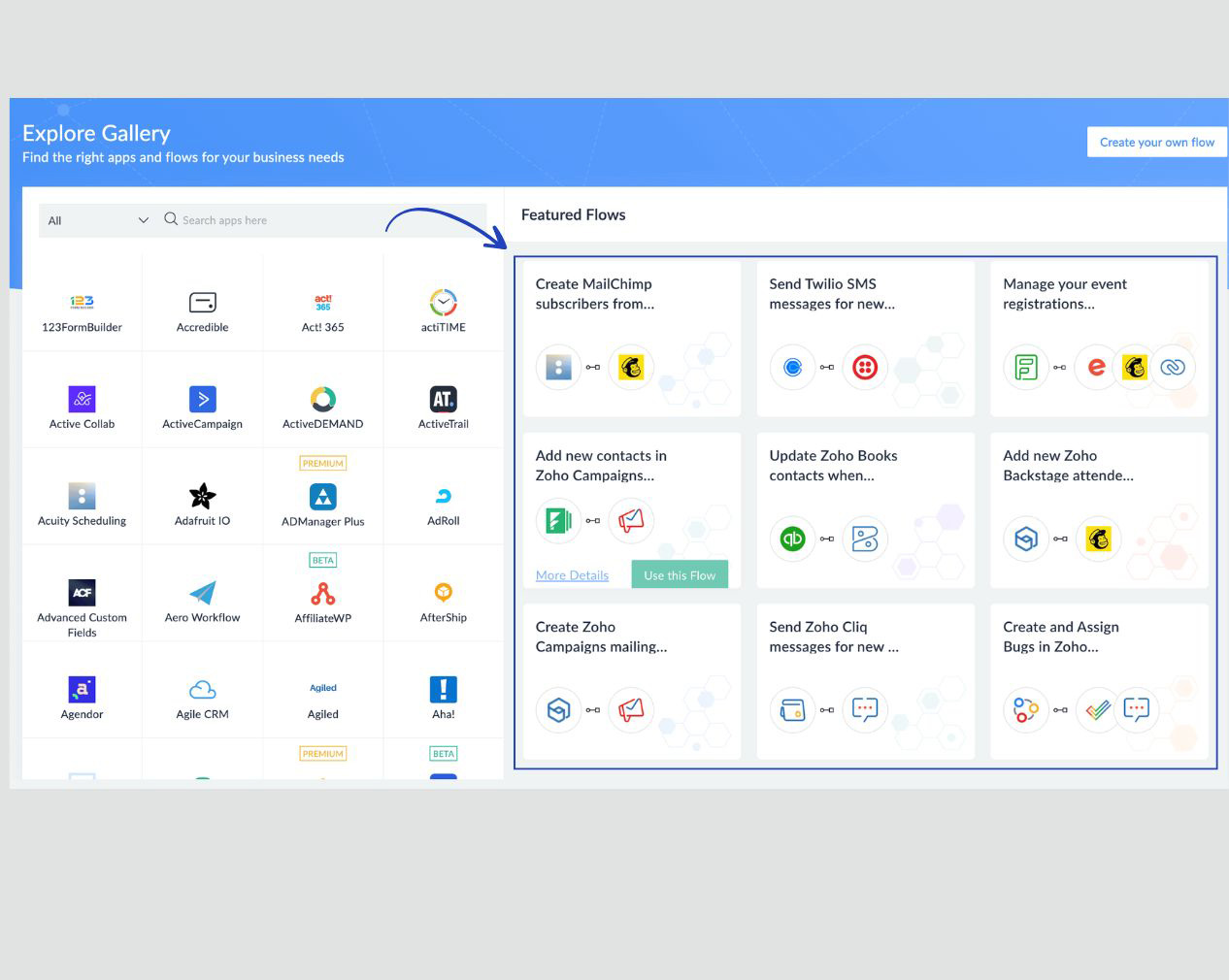This screenshot has height=980, width=1229.
Task: Open the More Details link
Action: (572, 575)
